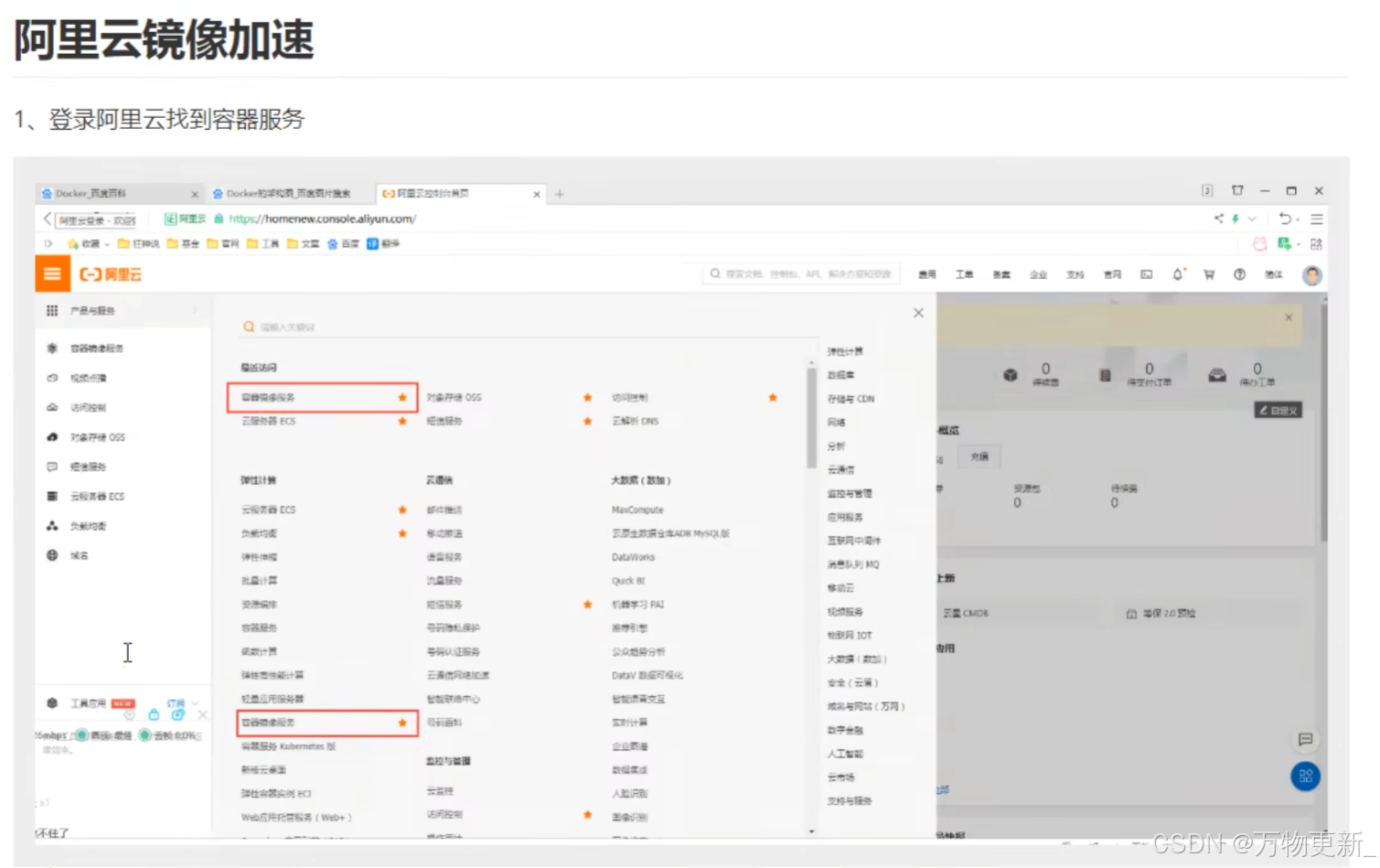Toggle favorite star beside 访问控制 in recent
Screen dimensions: 1380x868
click(773, 397)
